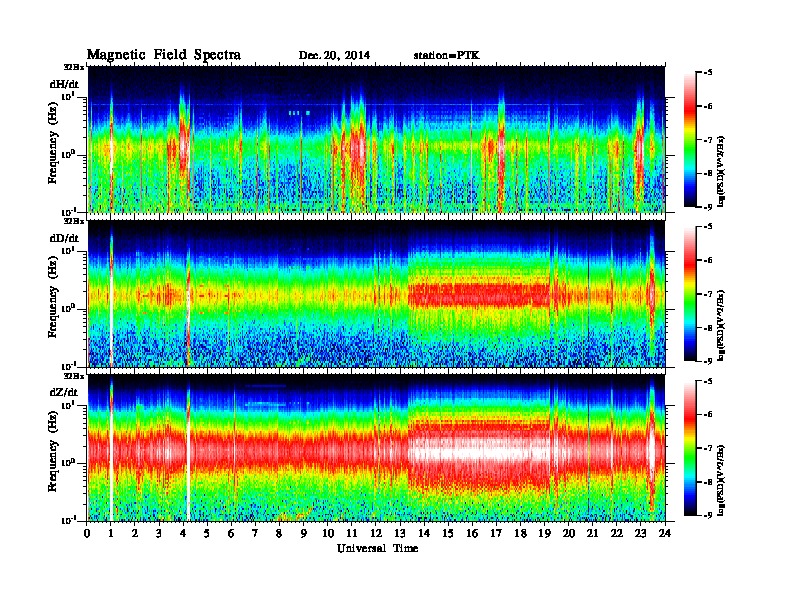
Task: Click the log(PSD) label of dH/dt color bar
Action: pos(721,171)
